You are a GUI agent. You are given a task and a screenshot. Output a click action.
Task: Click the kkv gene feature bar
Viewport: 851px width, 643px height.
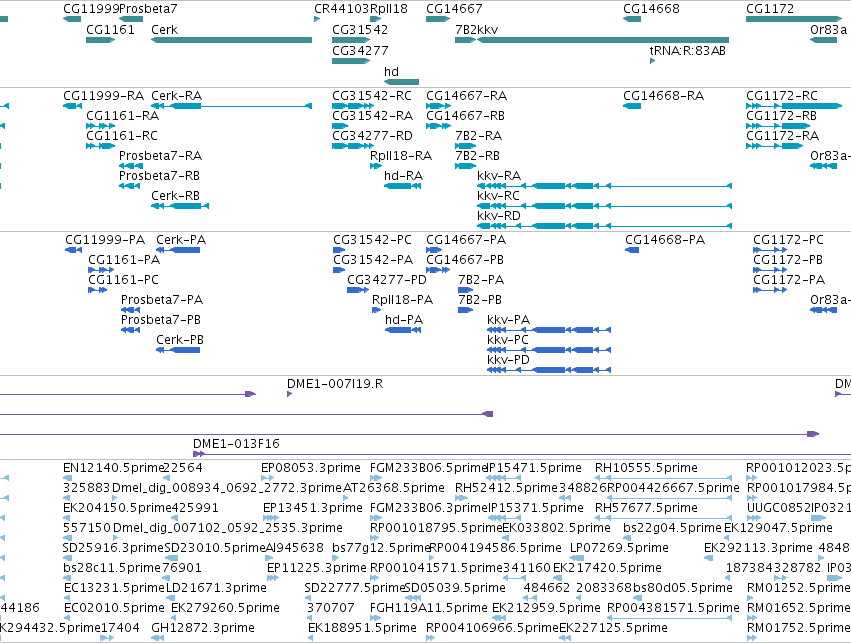click(602, 40)
